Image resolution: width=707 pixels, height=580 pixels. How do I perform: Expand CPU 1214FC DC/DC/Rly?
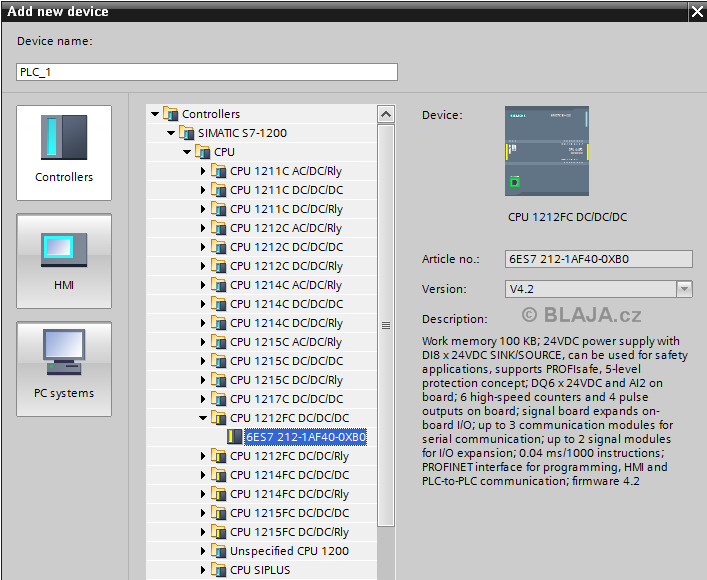click(x=202, y=494)
